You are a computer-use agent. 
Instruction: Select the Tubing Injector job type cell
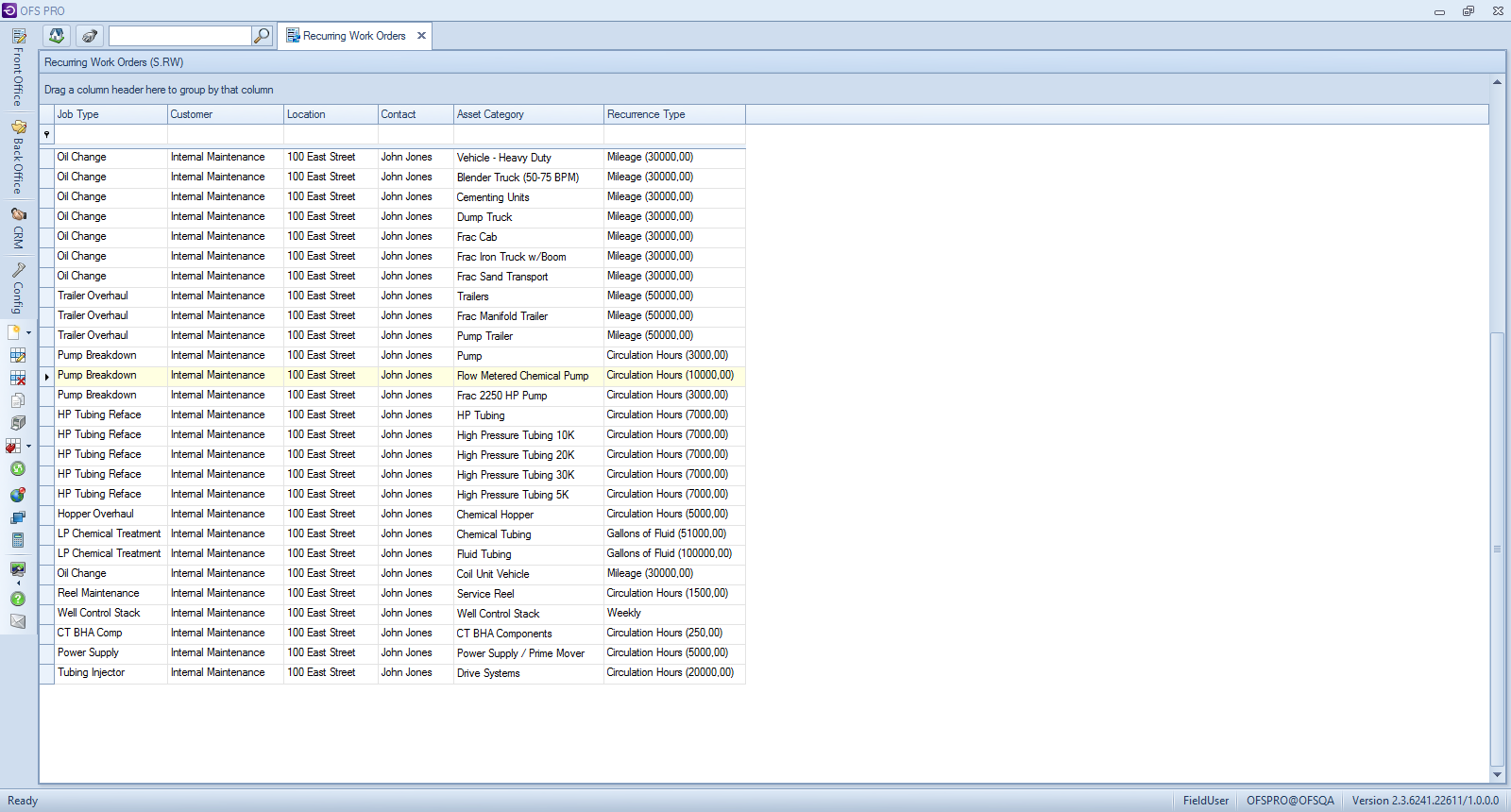pyautogui.click(x=110, y=673)
